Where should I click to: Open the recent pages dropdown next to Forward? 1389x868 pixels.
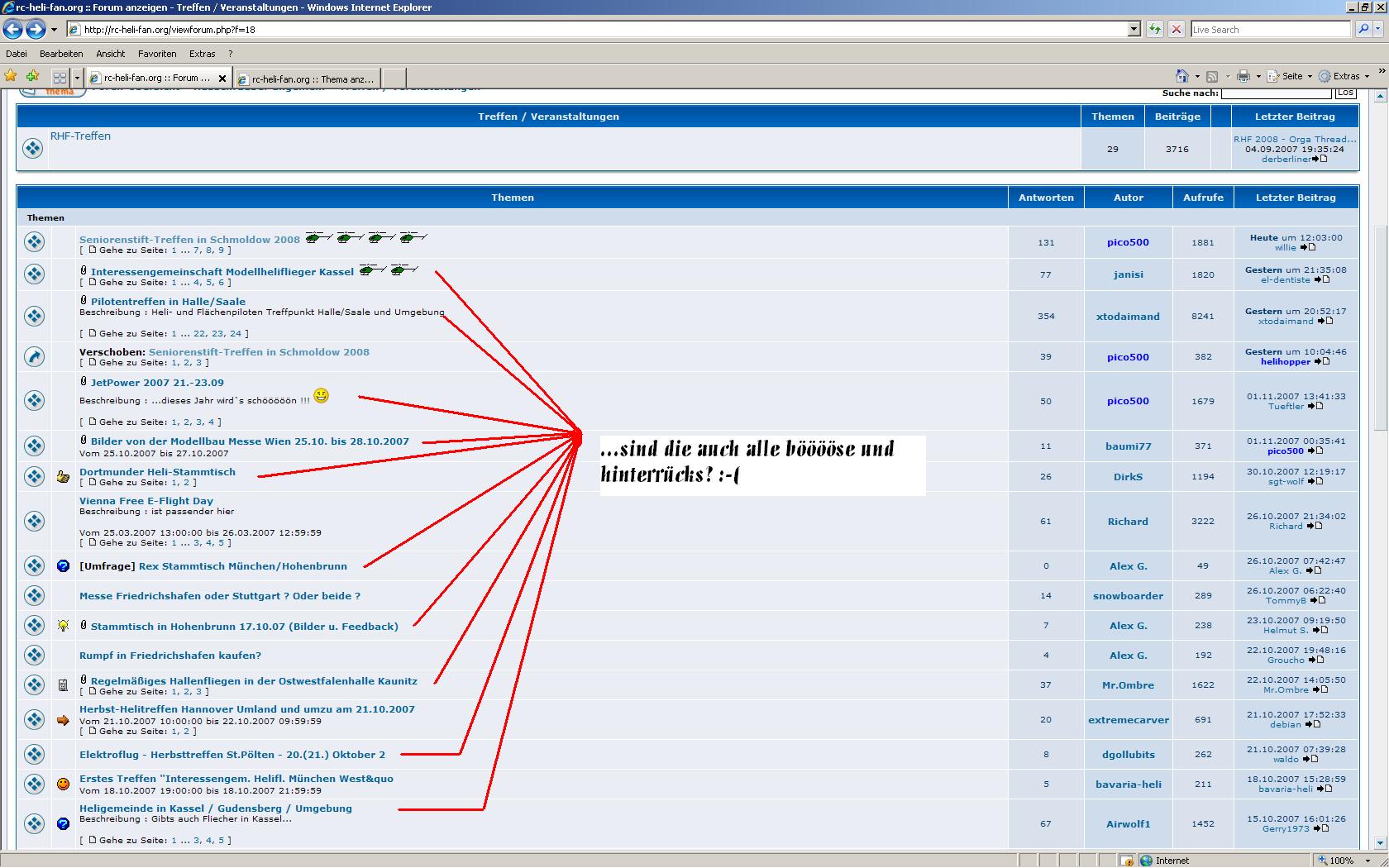click(54, 30)
